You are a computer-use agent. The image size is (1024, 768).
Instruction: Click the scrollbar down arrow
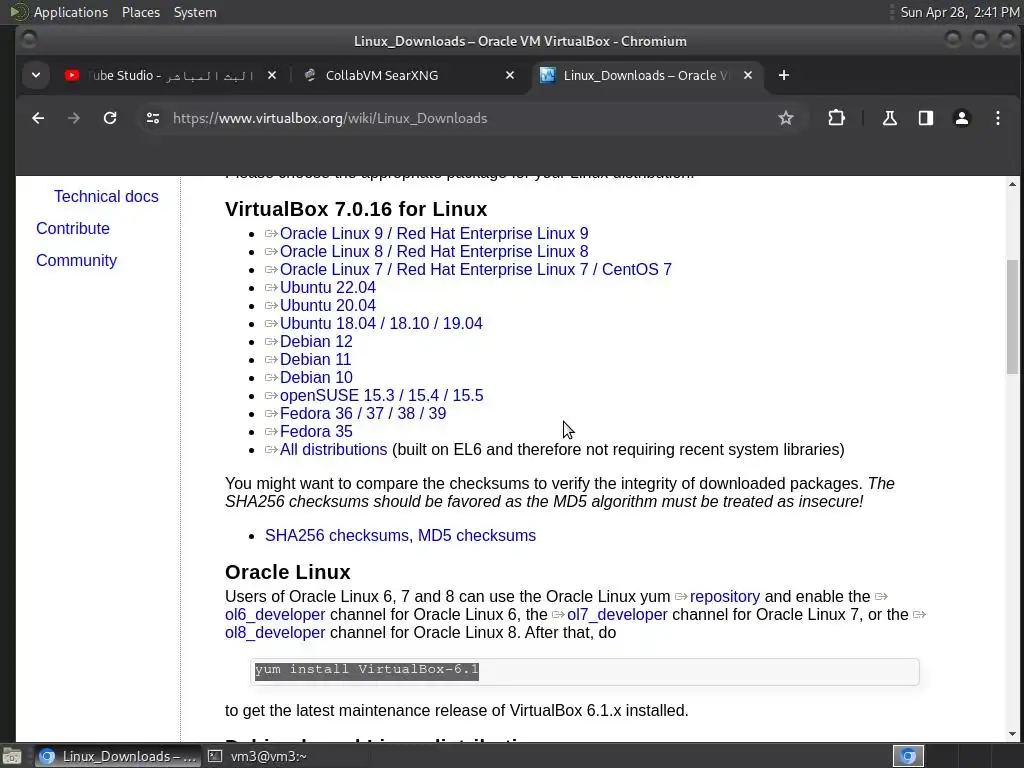(x=1012, y=733)
